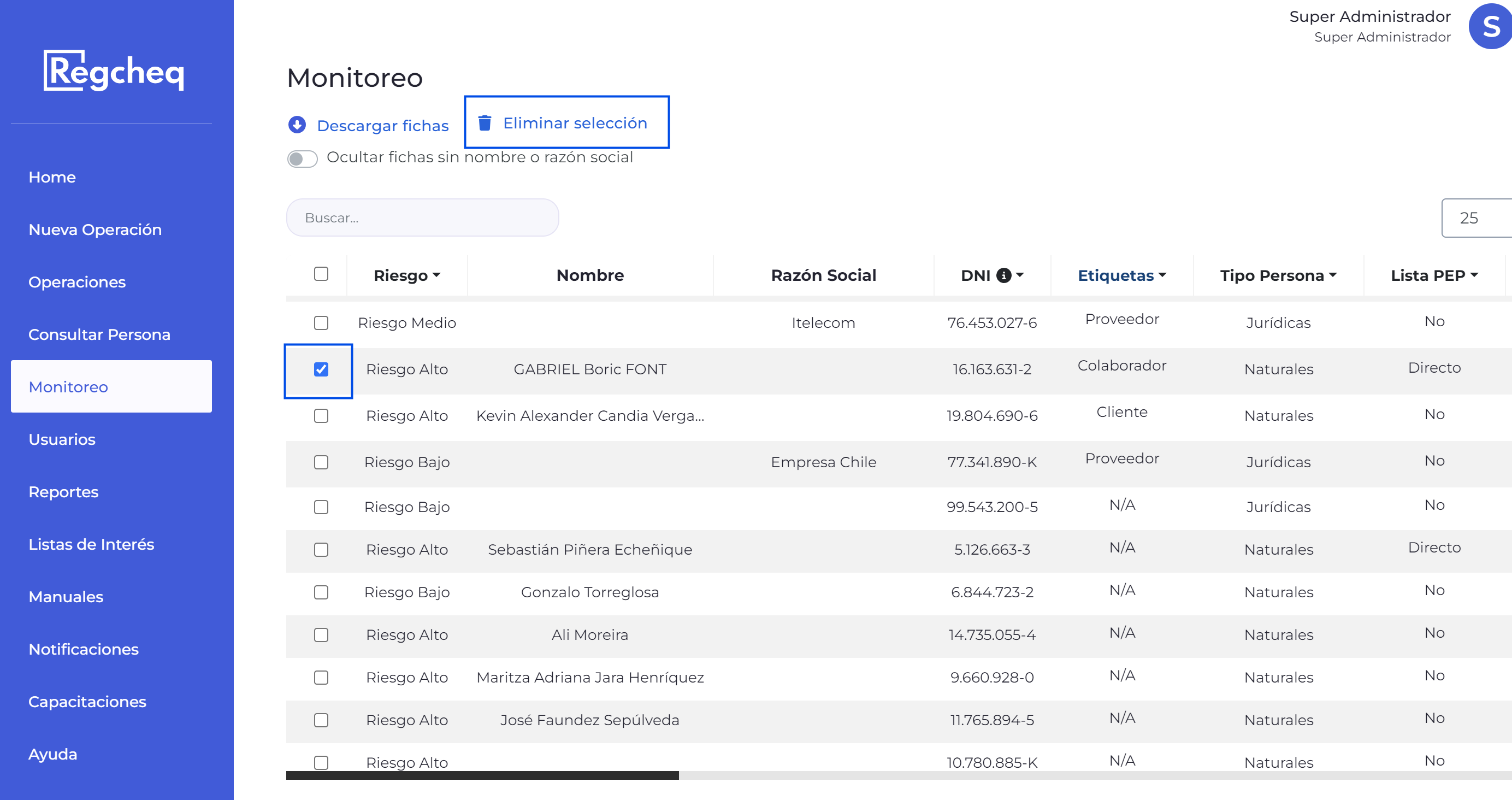The height and width of the screenshot is (800, 1512).
Task: Click the Buscar search field
Action: pyautogui.click(x=423, y=217)
